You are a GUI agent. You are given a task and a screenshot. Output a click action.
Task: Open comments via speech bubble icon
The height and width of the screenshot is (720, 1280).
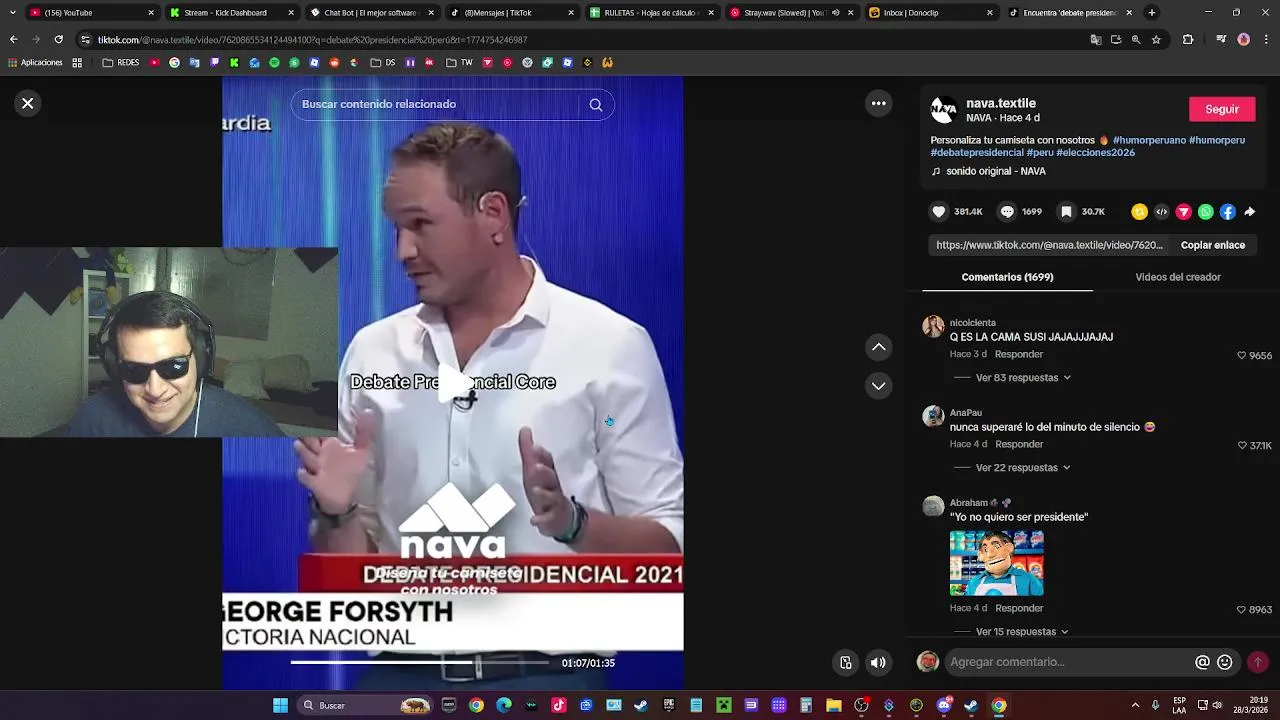click(1007, 212)
